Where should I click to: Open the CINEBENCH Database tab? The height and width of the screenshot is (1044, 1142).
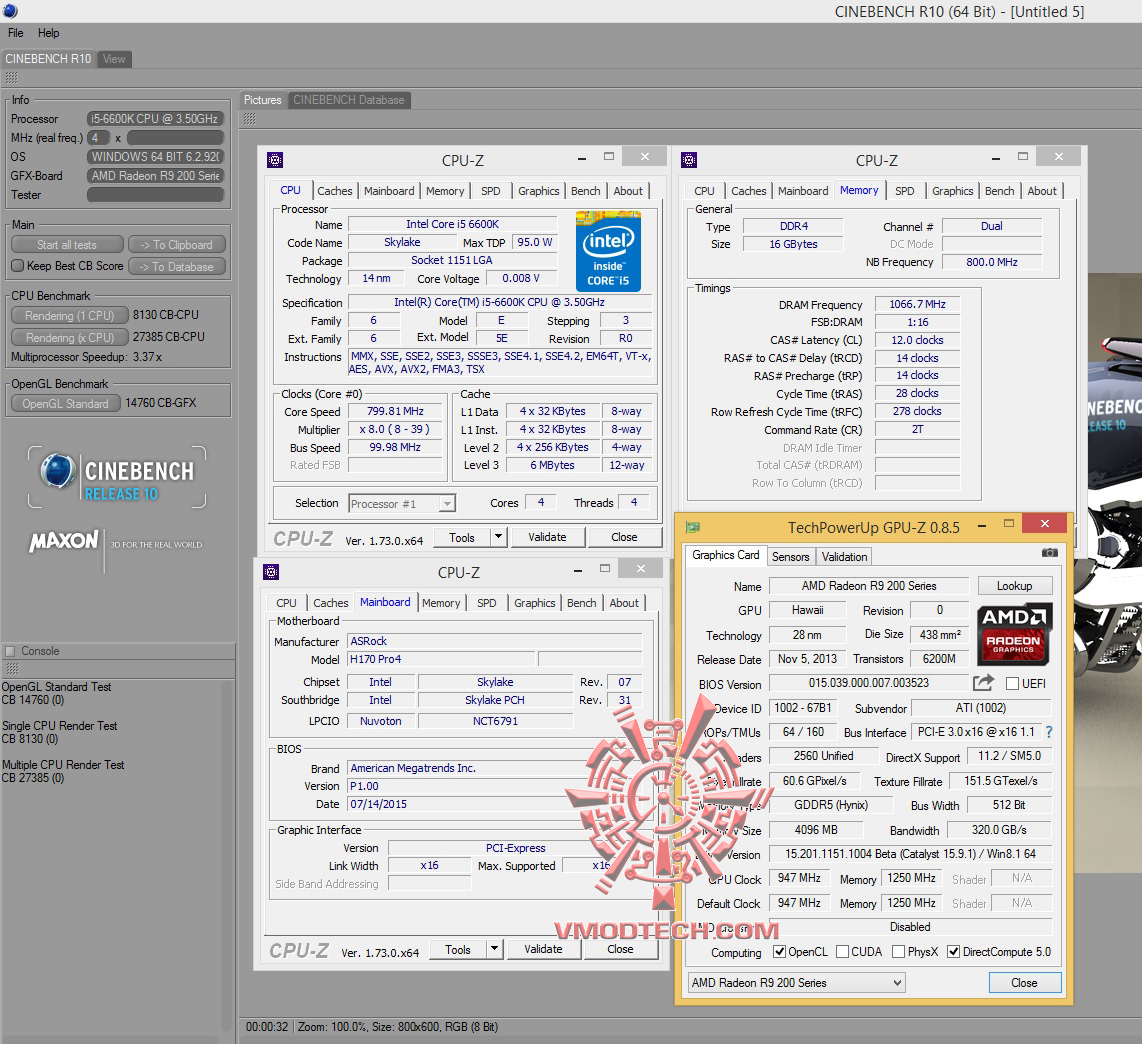pyautogui.click(x=348, y=100)
